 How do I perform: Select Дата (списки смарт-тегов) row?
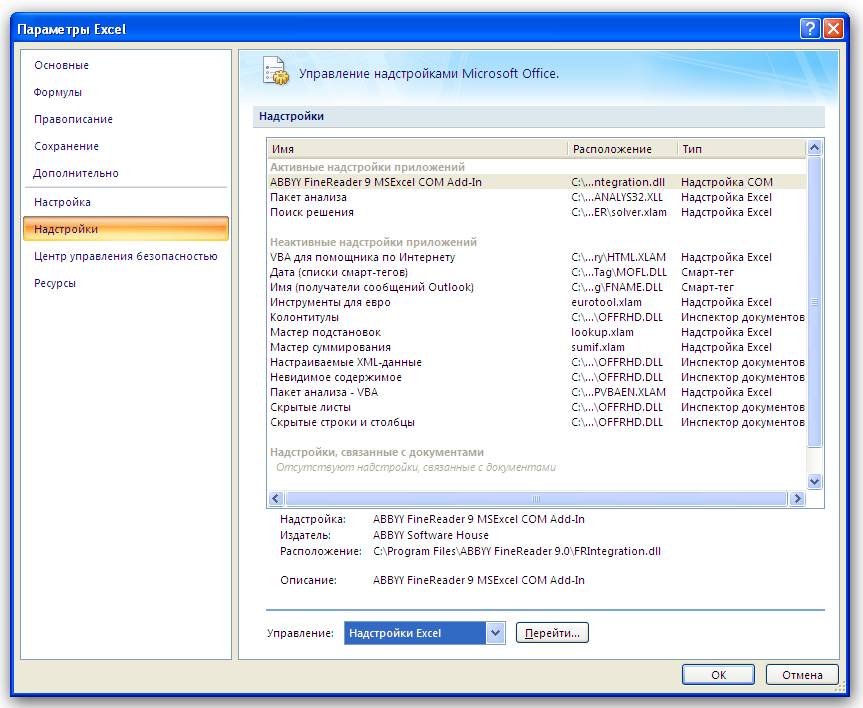click(x=537, y=272)
